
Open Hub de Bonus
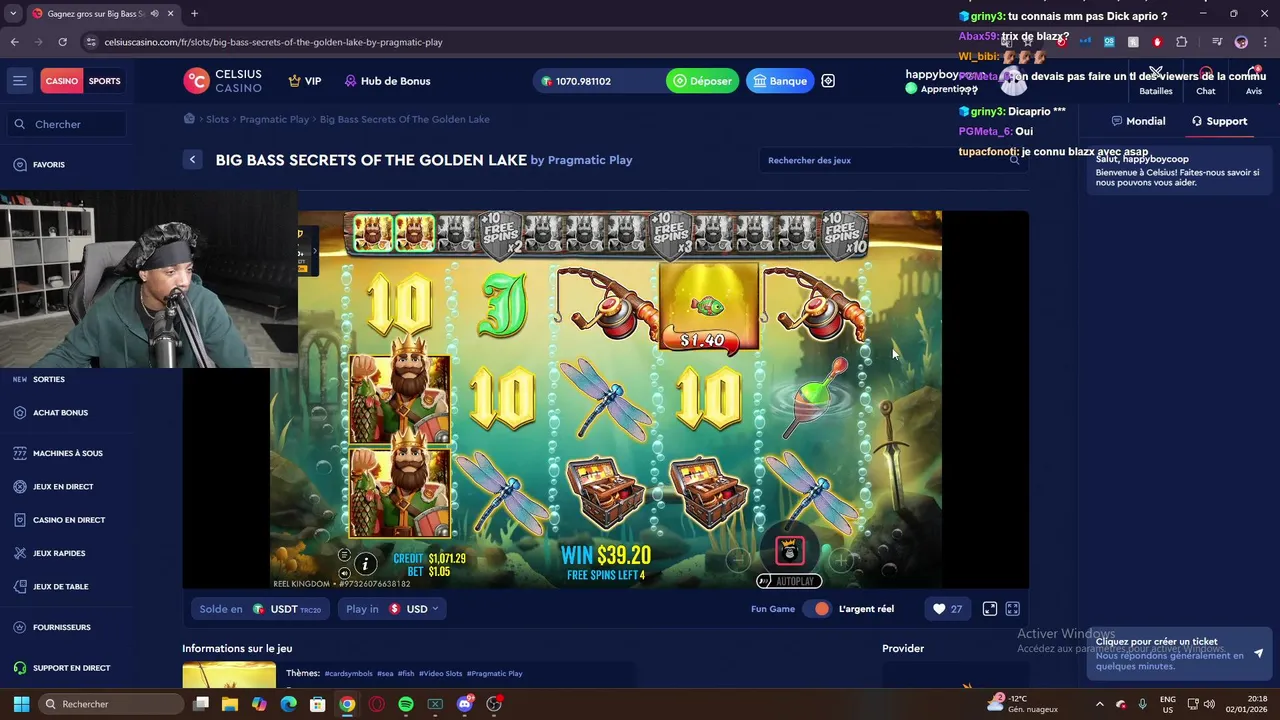click(x=387, y=81)
